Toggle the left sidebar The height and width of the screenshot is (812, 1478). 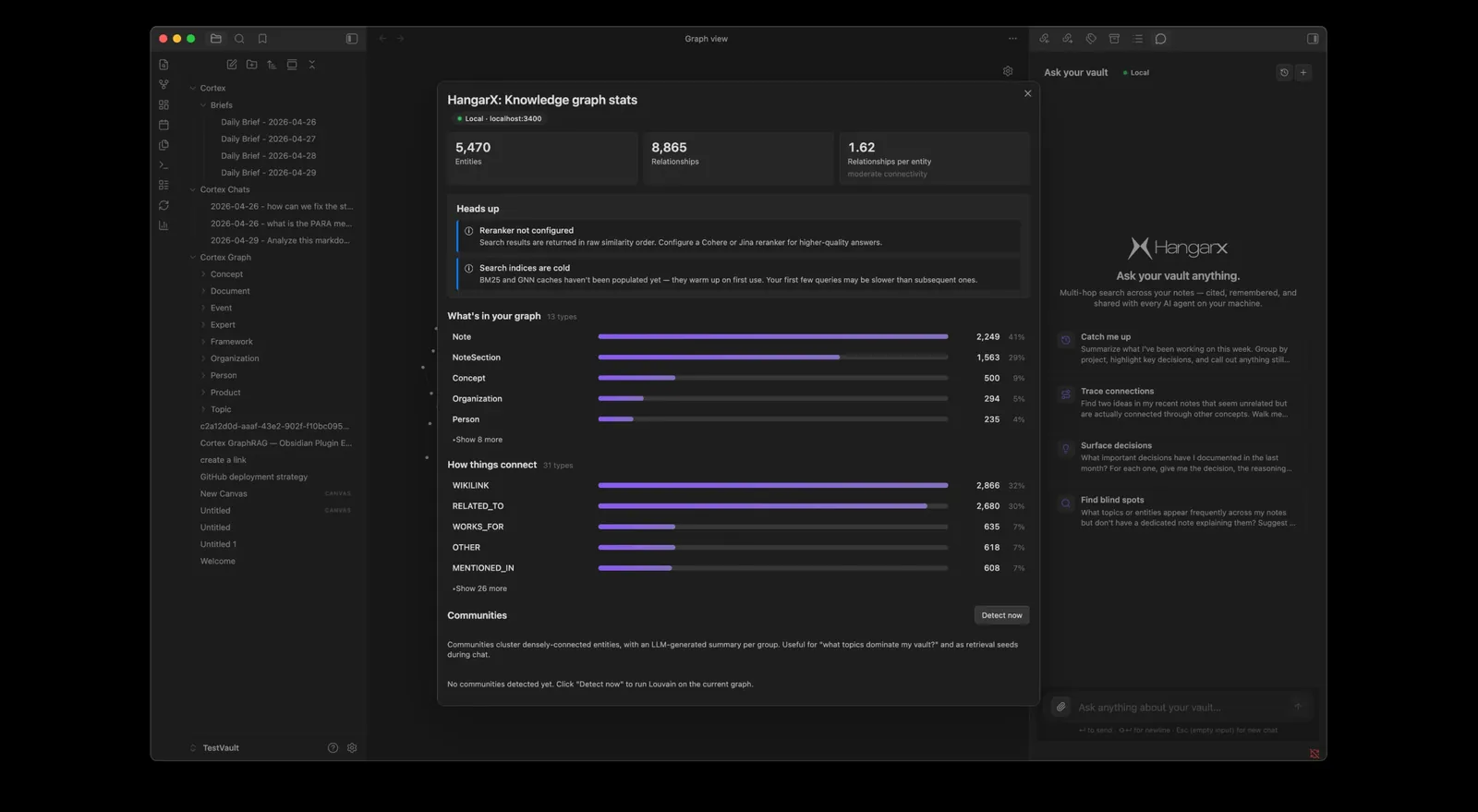click(x=352, y=39)
